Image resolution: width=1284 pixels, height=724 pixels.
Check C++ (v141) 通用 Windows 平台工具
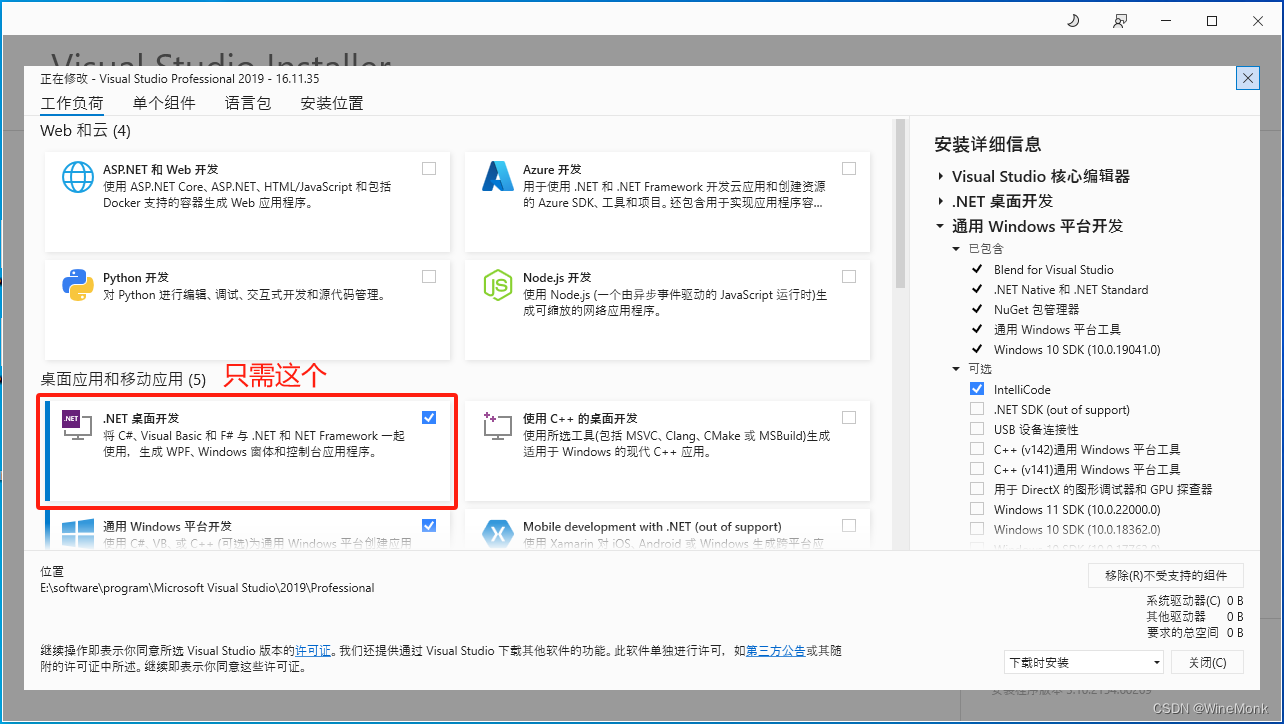(977, 469)
